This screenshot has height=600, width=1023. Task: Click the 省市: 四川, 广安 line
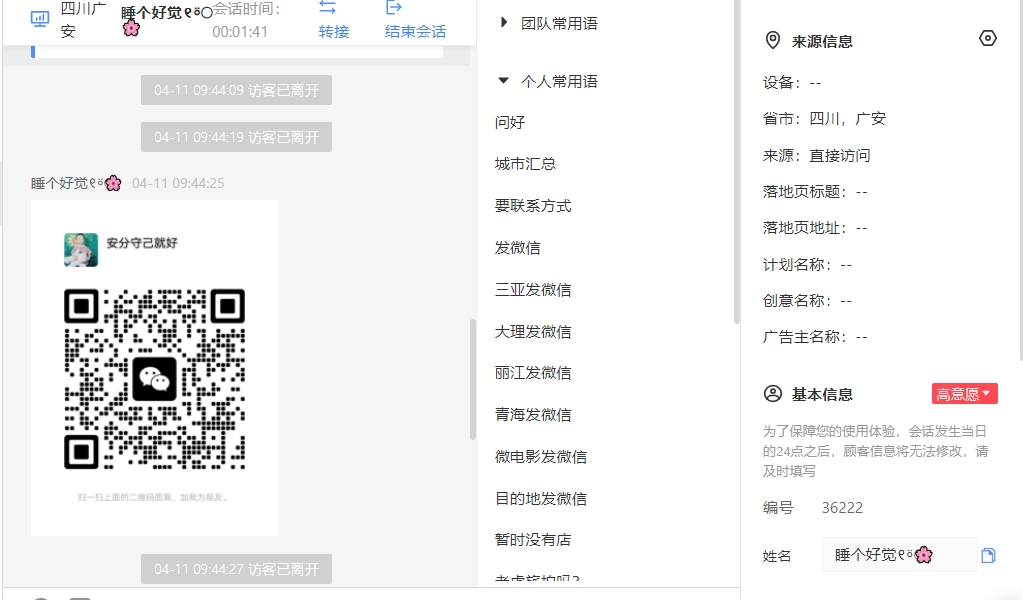tap(824, 119)
